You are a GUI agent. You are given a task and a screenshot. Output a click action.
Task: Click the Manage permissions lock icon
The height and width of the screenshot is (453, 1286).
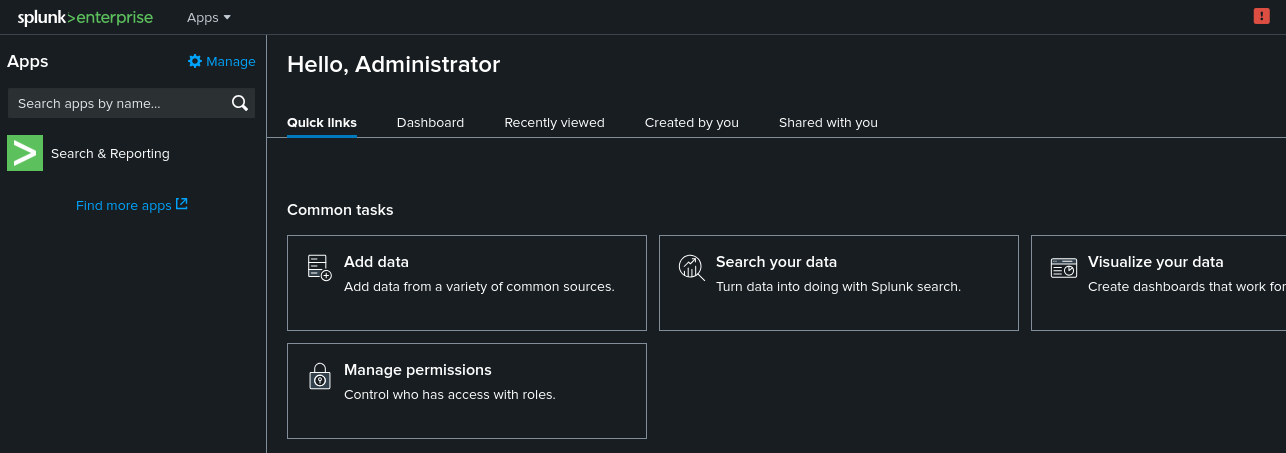click(319, 376)
